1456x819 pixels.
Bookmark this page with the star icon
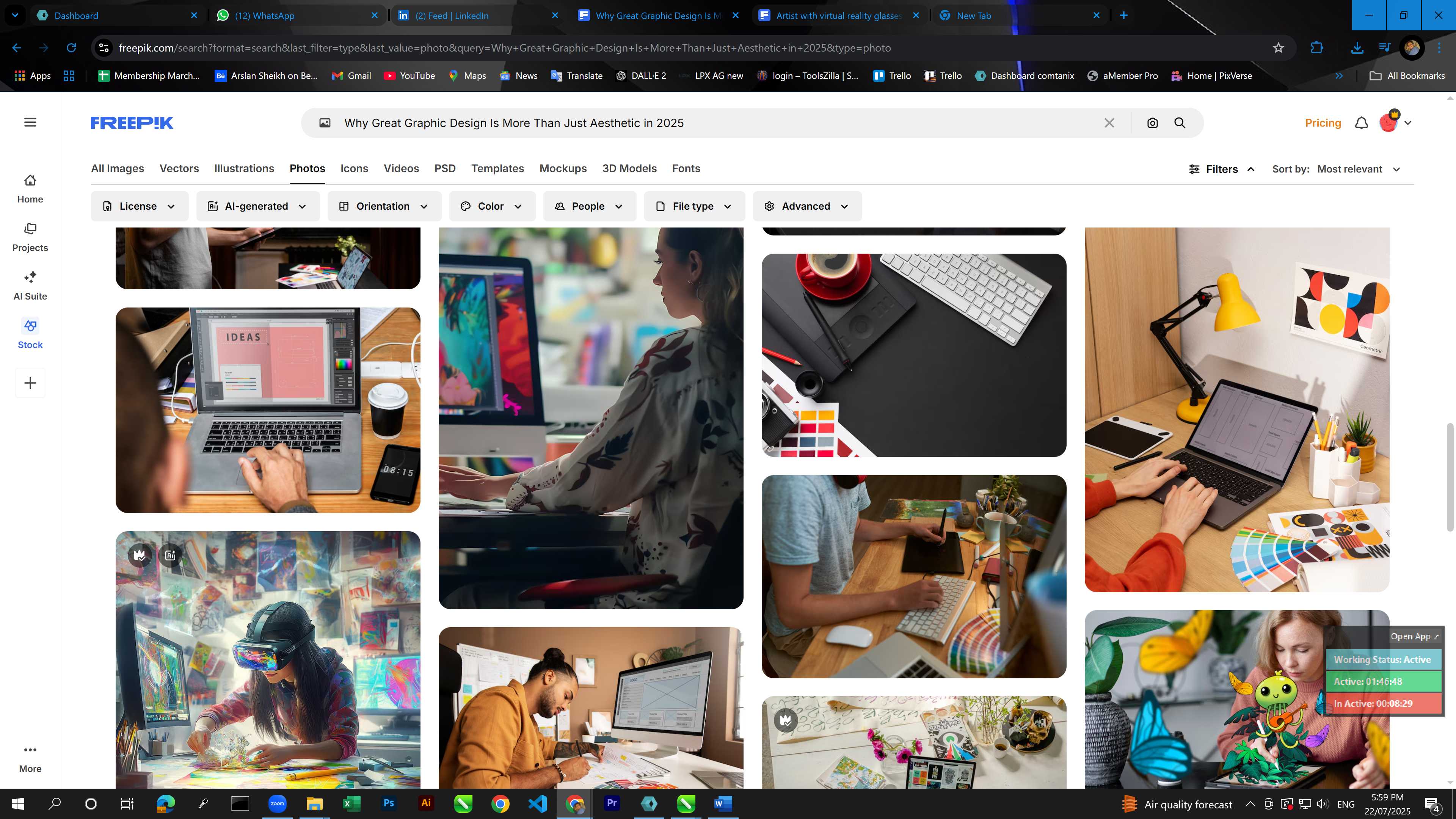(x=1279, y=48)
